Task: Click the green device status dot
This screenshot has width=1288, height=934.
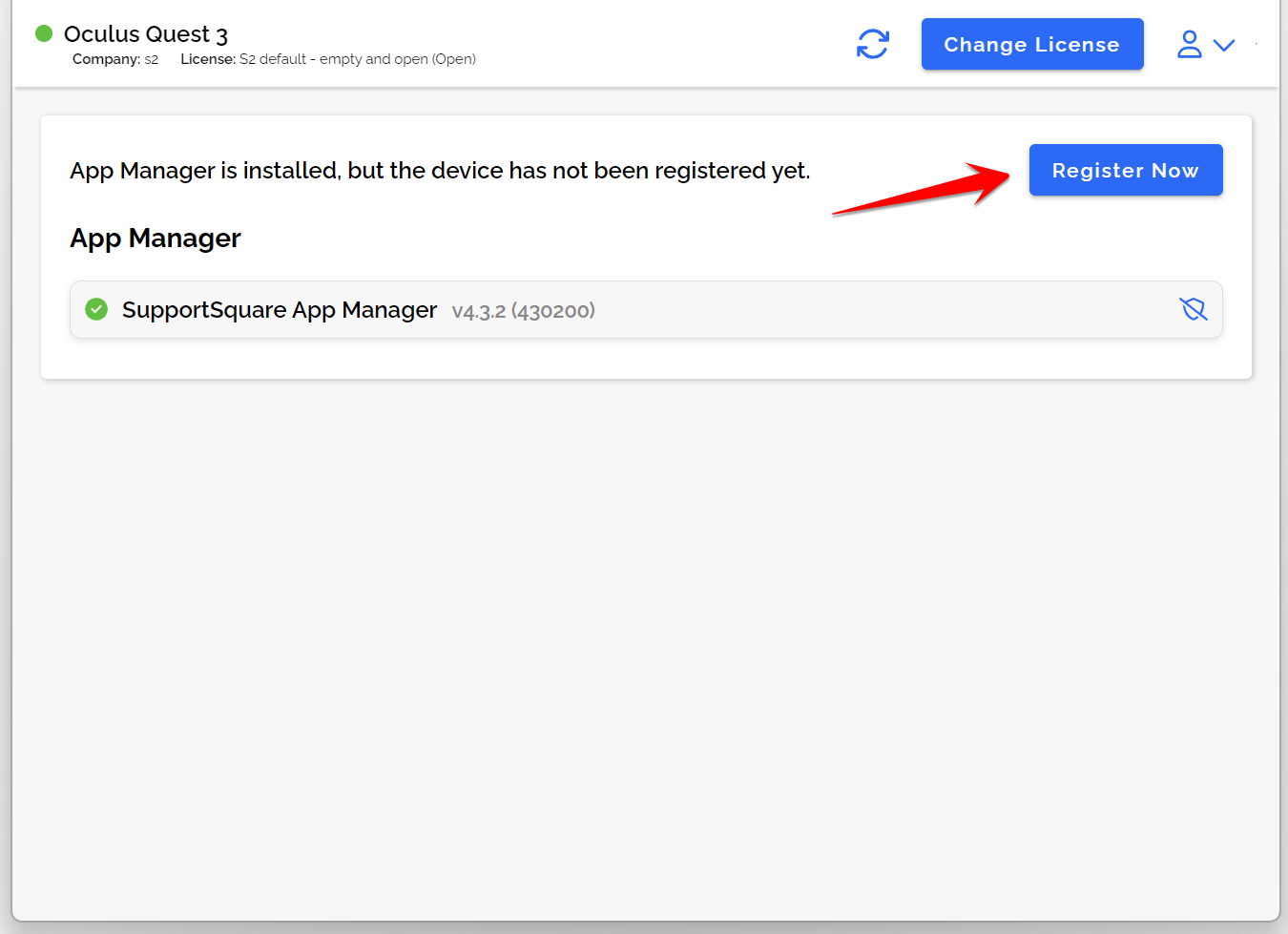Action: point(44,33)
